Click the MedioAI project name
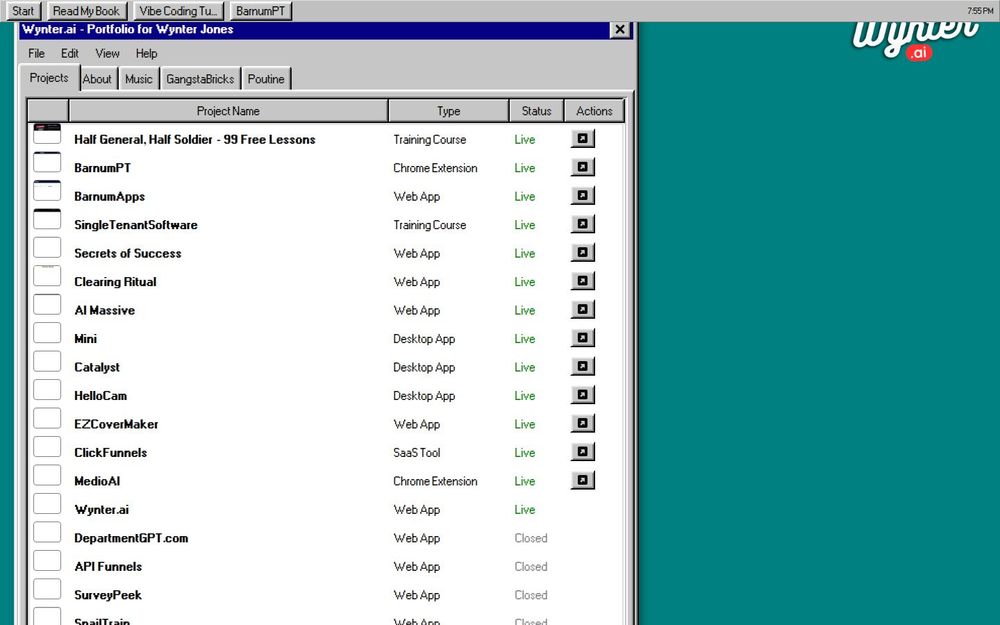 [97, 481]
